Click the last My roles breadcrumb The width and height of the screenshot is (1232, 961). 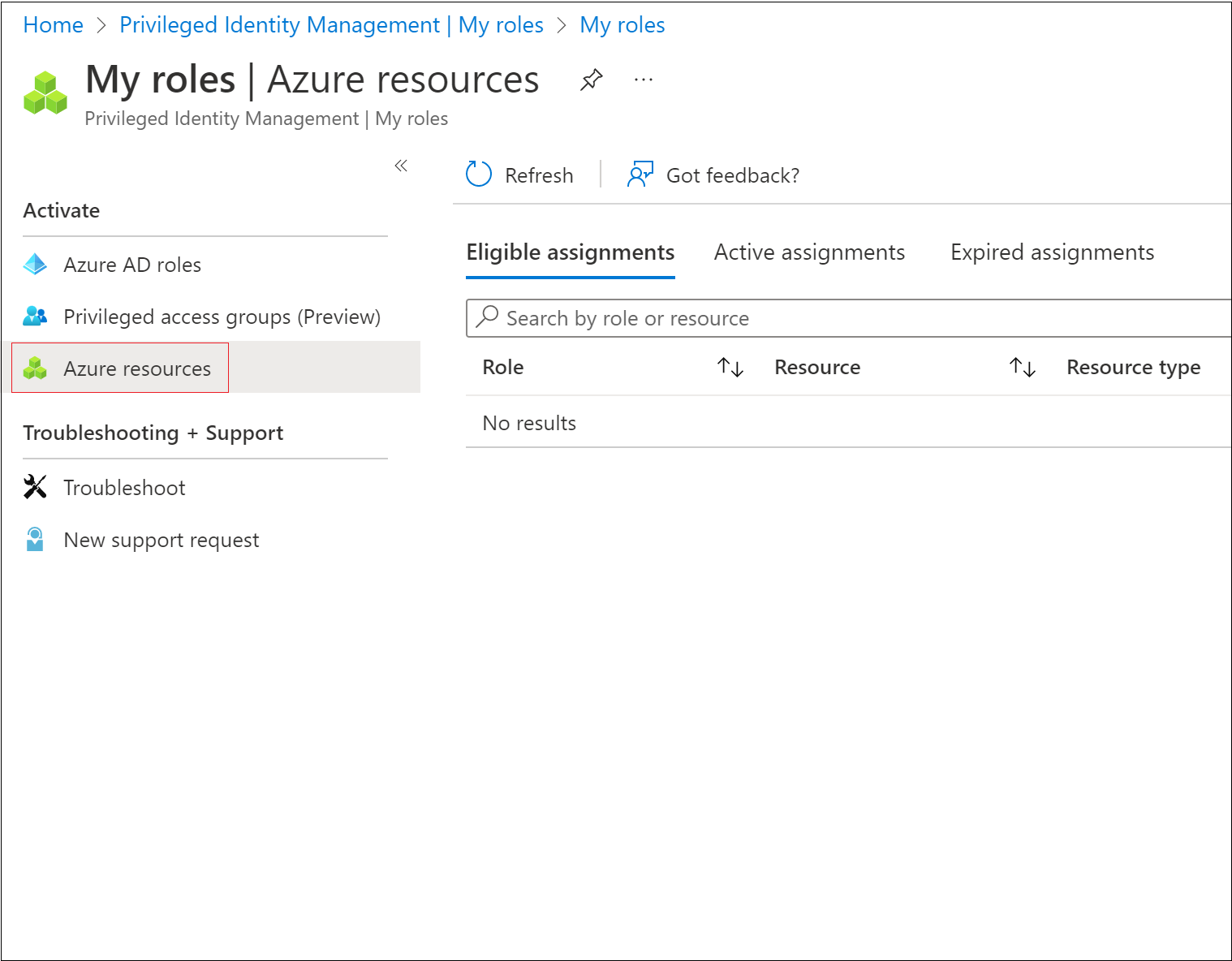pyautogui.click(x=622, y=25)
